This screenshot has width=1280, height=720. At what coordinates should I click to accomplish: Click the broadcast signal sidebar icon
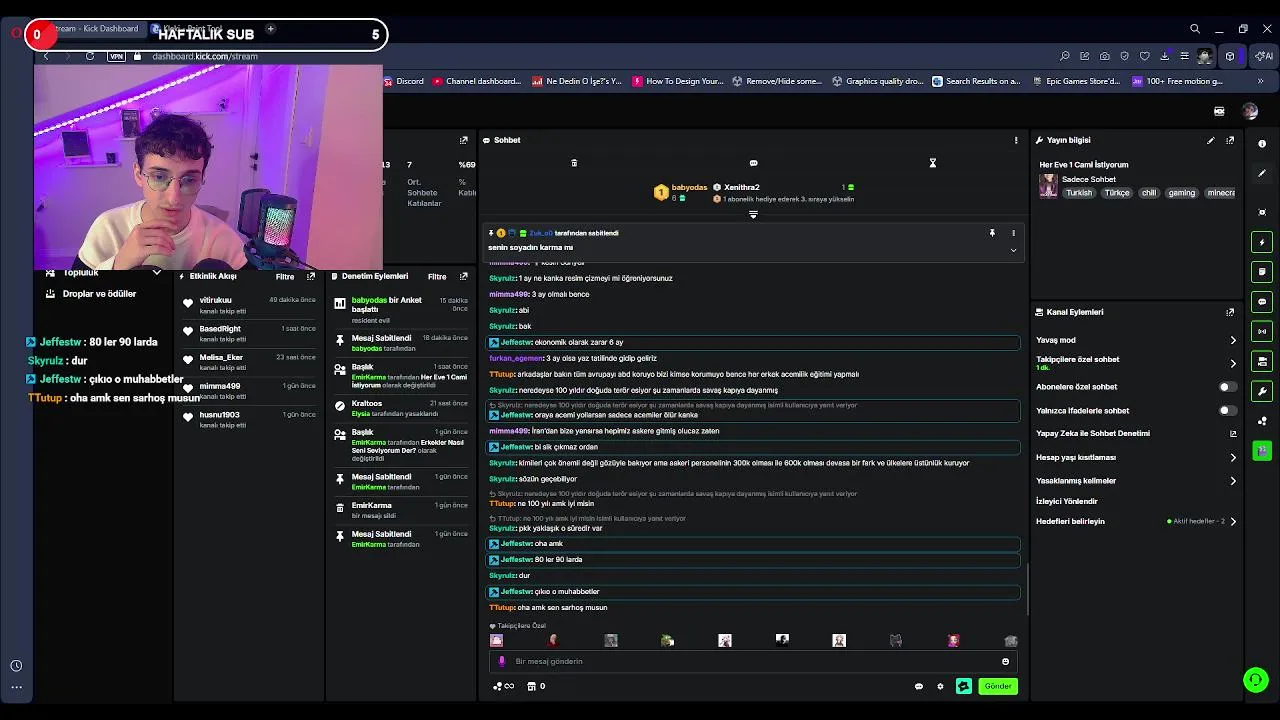coord(1262,331)
